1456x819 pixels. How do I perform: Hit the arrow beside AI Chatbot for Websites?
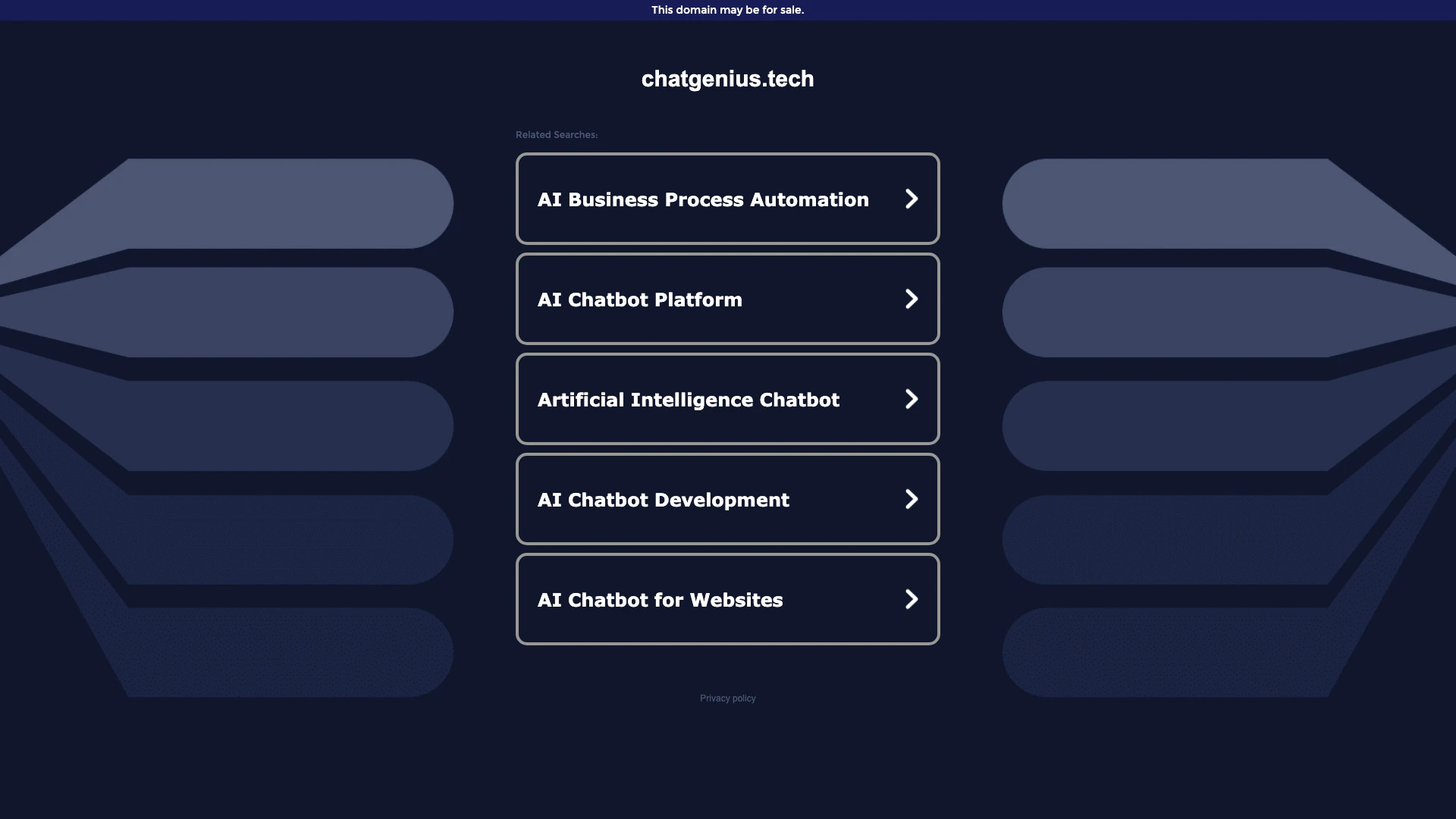(912, 600)
